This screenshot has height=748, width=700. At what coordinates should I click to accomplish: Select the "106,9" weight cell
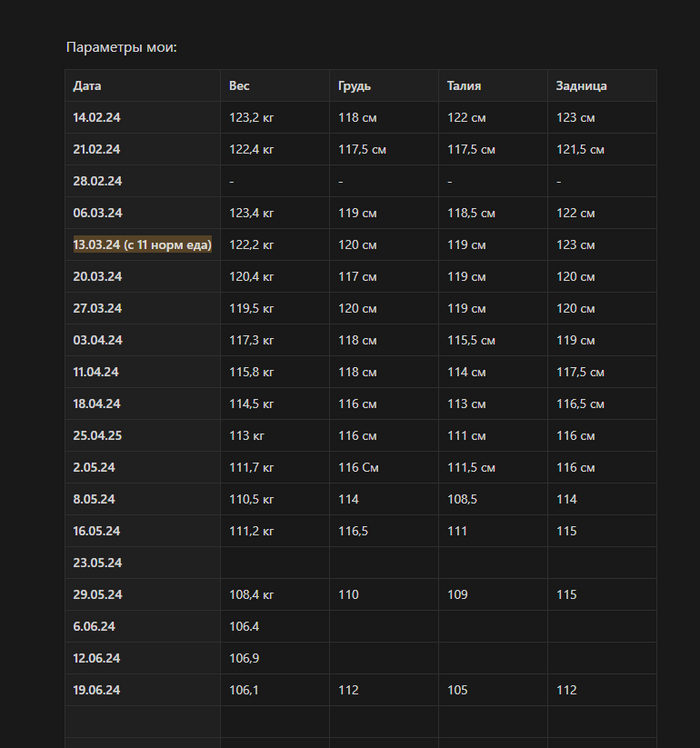coord(244,658)
